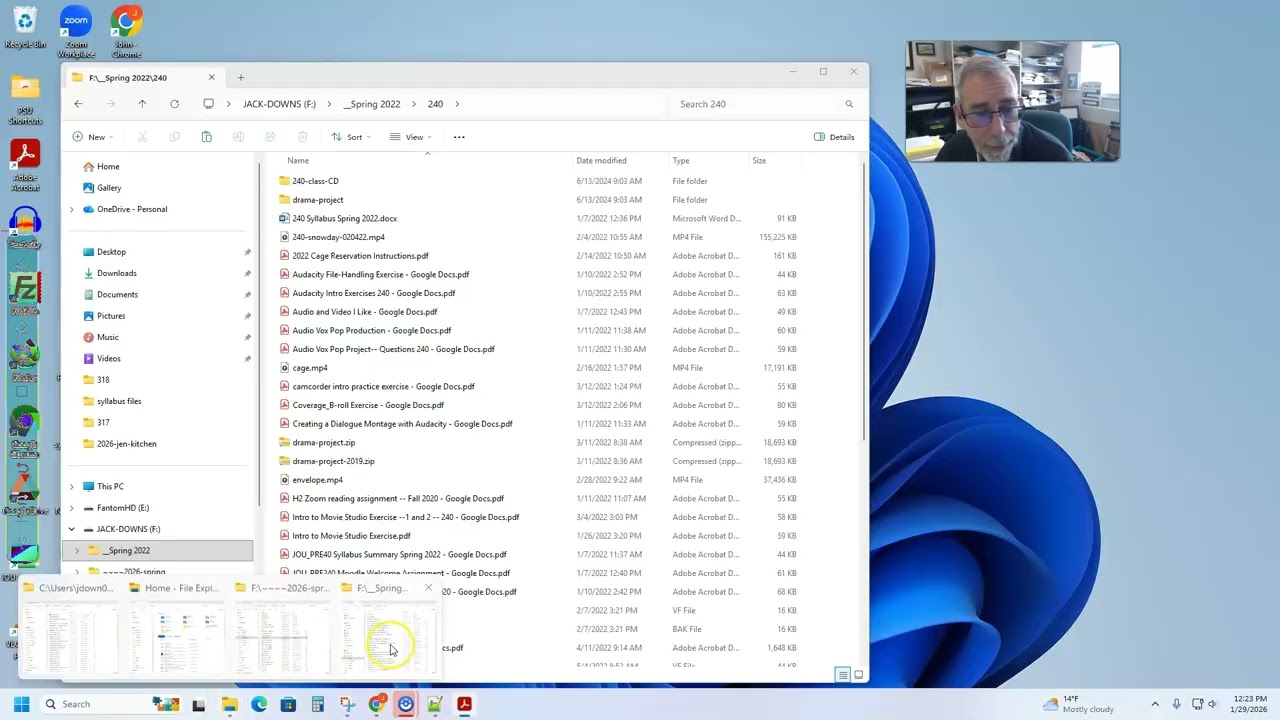This screenshot has width=1280, height=720.
Task: Open Downloads quick access folder
Action: pos(116,273)
